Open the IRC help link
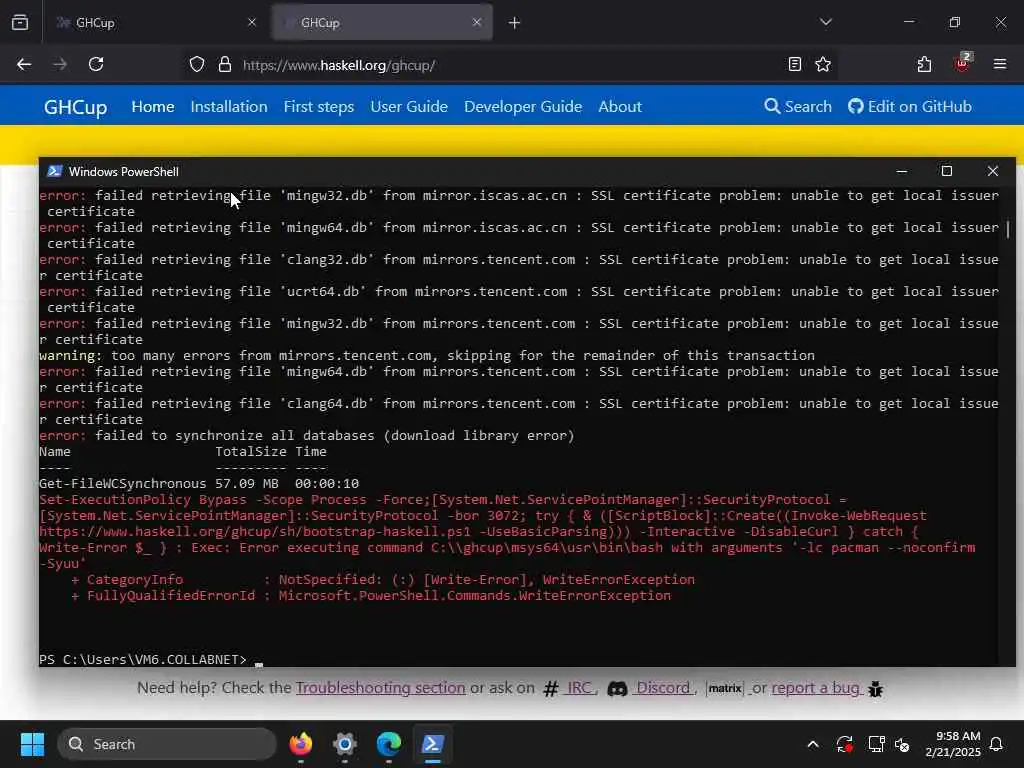 (x=569, y=688)
